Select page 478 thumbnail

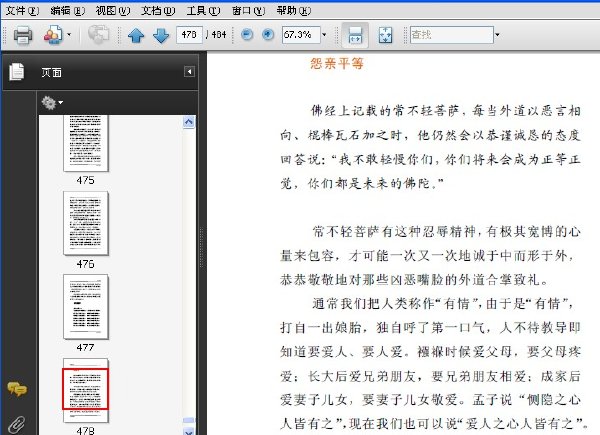click(x=86, y=390)
